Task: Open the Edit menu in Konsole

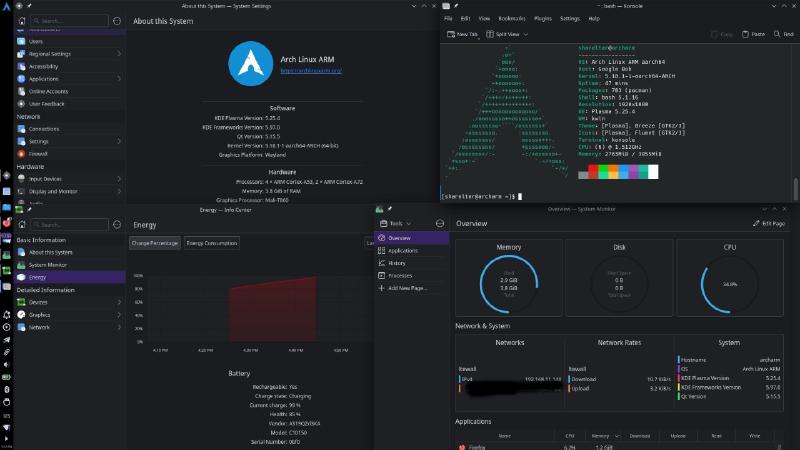Action: 465,18
